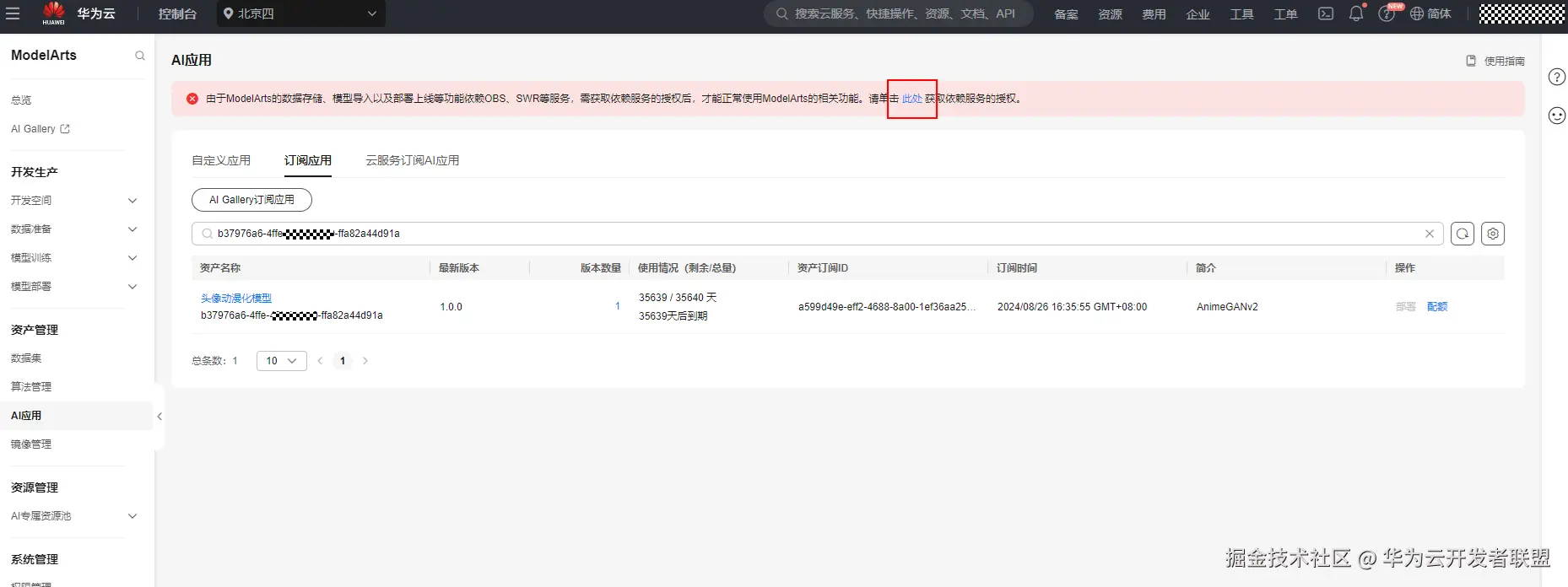Open the help question mark icon in top bar

(1386, 13)
